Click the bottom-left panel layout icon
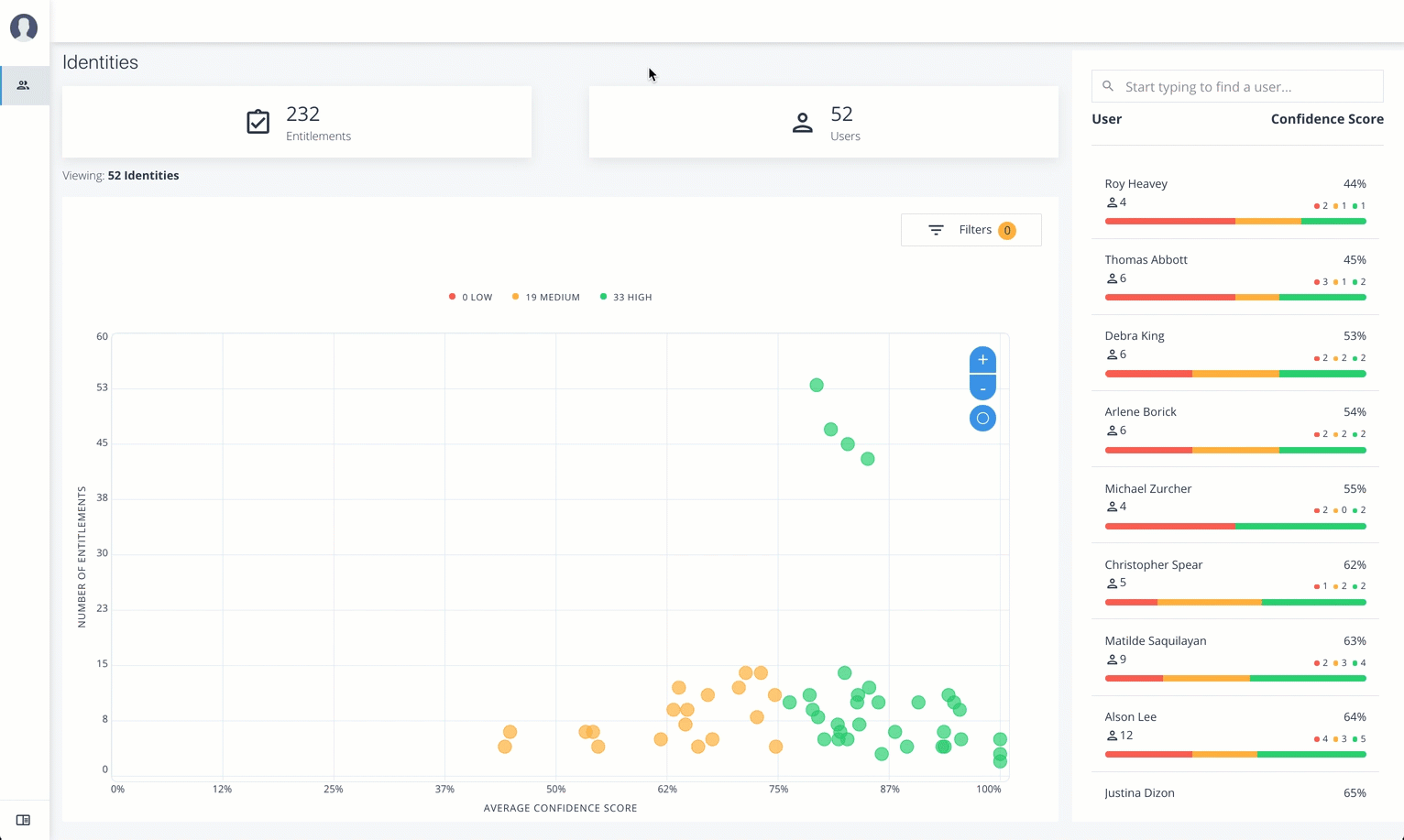Image resolution: width=1404 pixels, height=840 pixels. point(24,820)
